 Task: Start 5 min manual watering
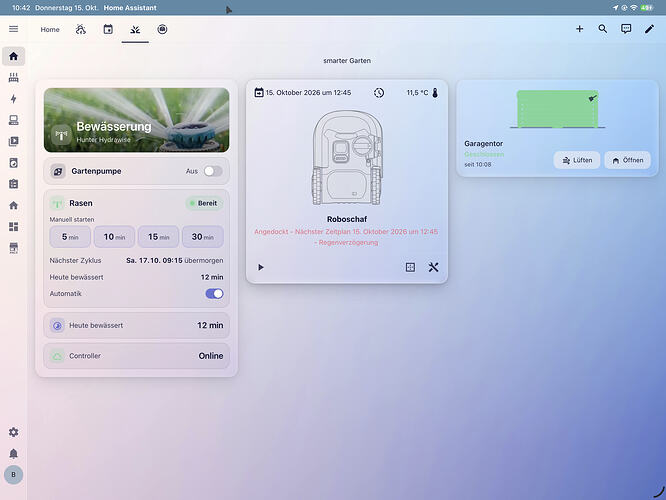coord(70,237)
